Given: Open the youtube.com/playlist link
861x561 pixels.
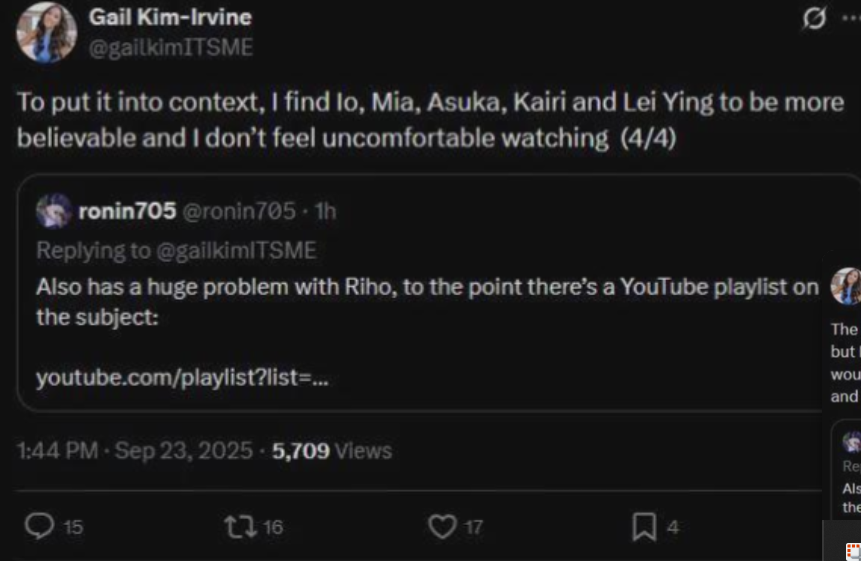Looking at the screenshot, I should [x=183, y=378].
